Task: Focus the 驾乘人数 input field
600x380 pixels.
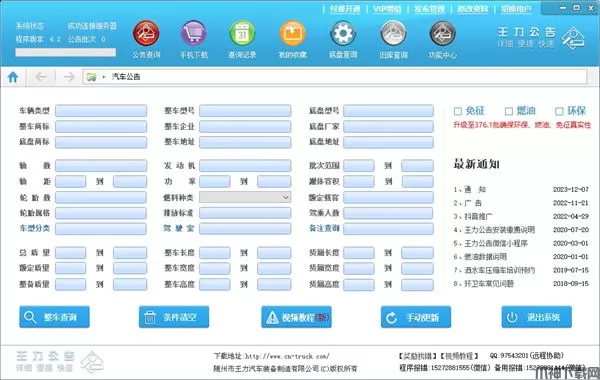Action: pyautogui.click(x=388, y=213)
